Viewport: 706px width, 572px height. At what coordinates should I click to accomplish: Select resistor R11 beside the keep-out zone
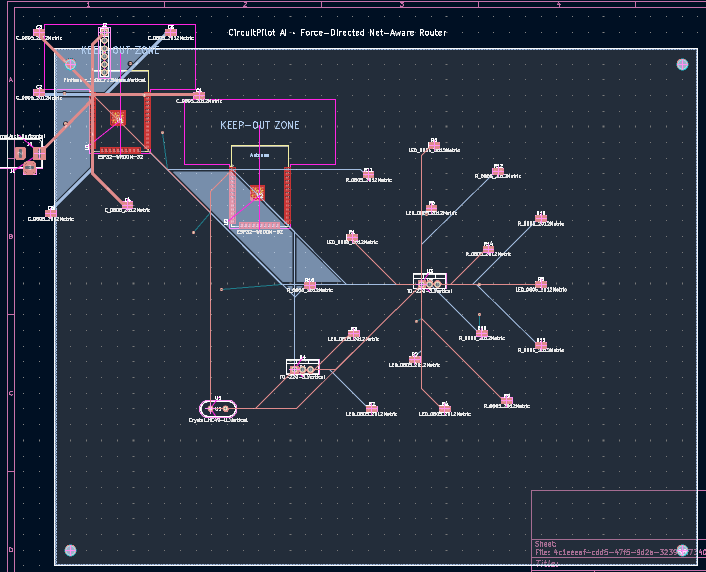(x=368, y=174)
